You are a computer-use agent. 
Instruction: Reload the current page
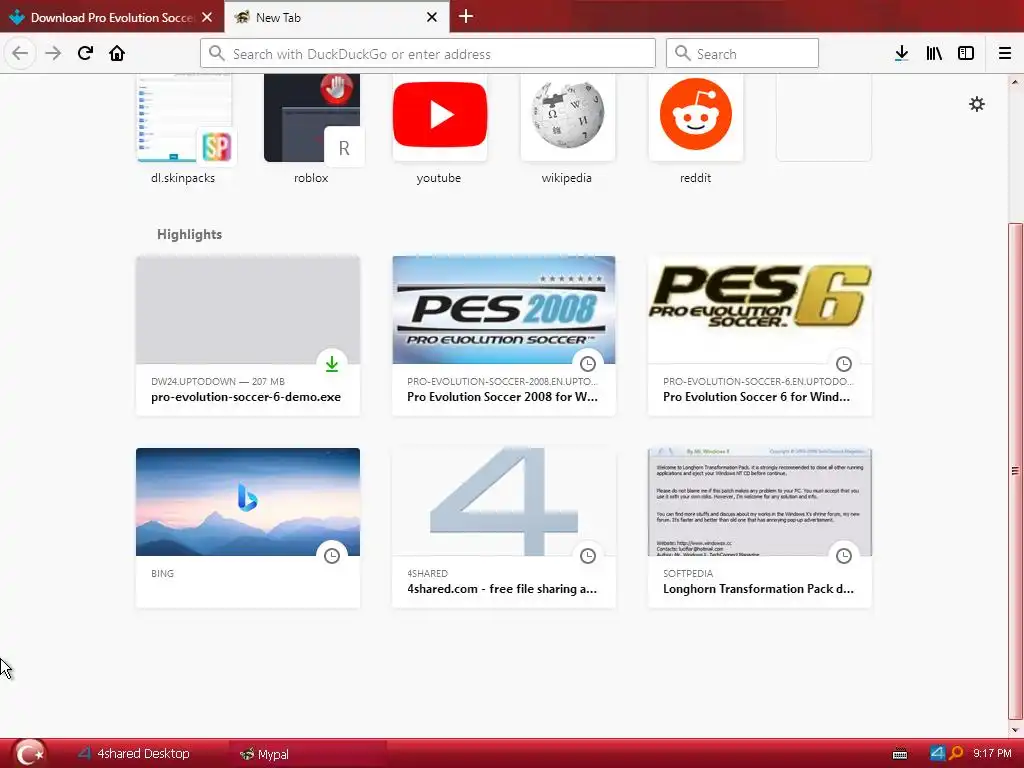(x=85, y=53)
